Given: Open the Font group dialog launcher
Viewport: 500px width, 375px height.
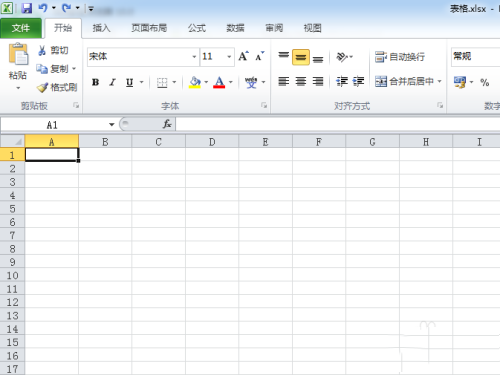Looking at the screenshot, I should tap(264, 106).
